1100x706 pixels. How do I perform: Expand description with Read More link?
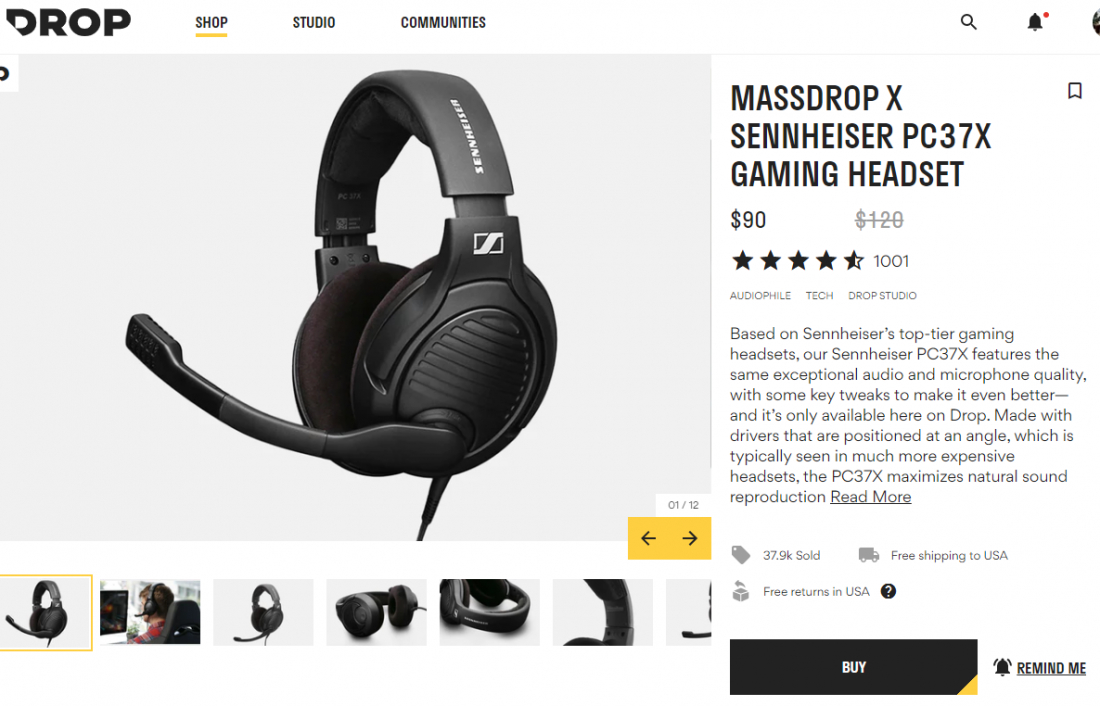871,497
